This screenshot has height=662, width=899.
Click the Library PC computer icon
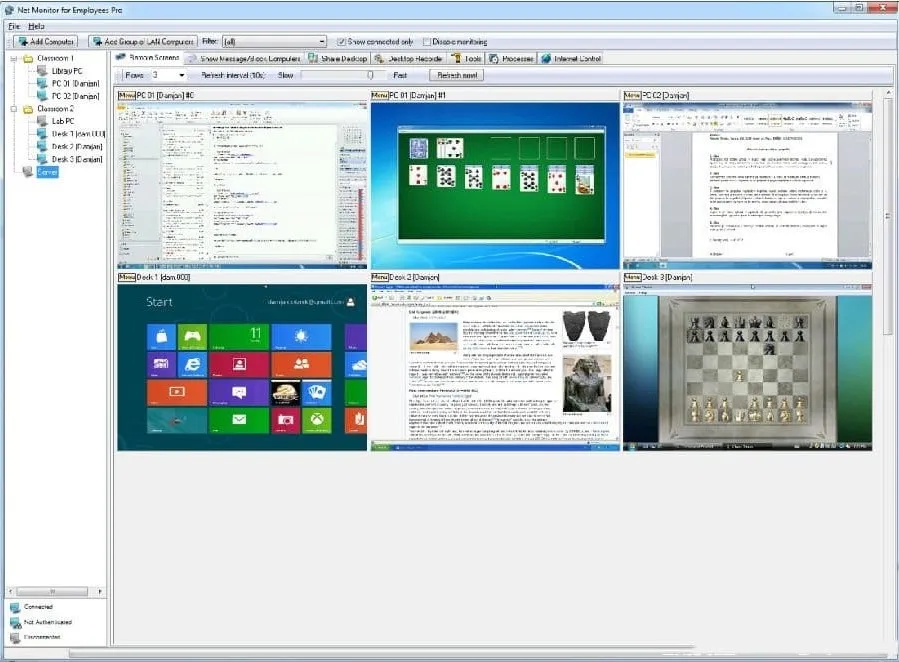pyautogui.click(x=42, y=71)
